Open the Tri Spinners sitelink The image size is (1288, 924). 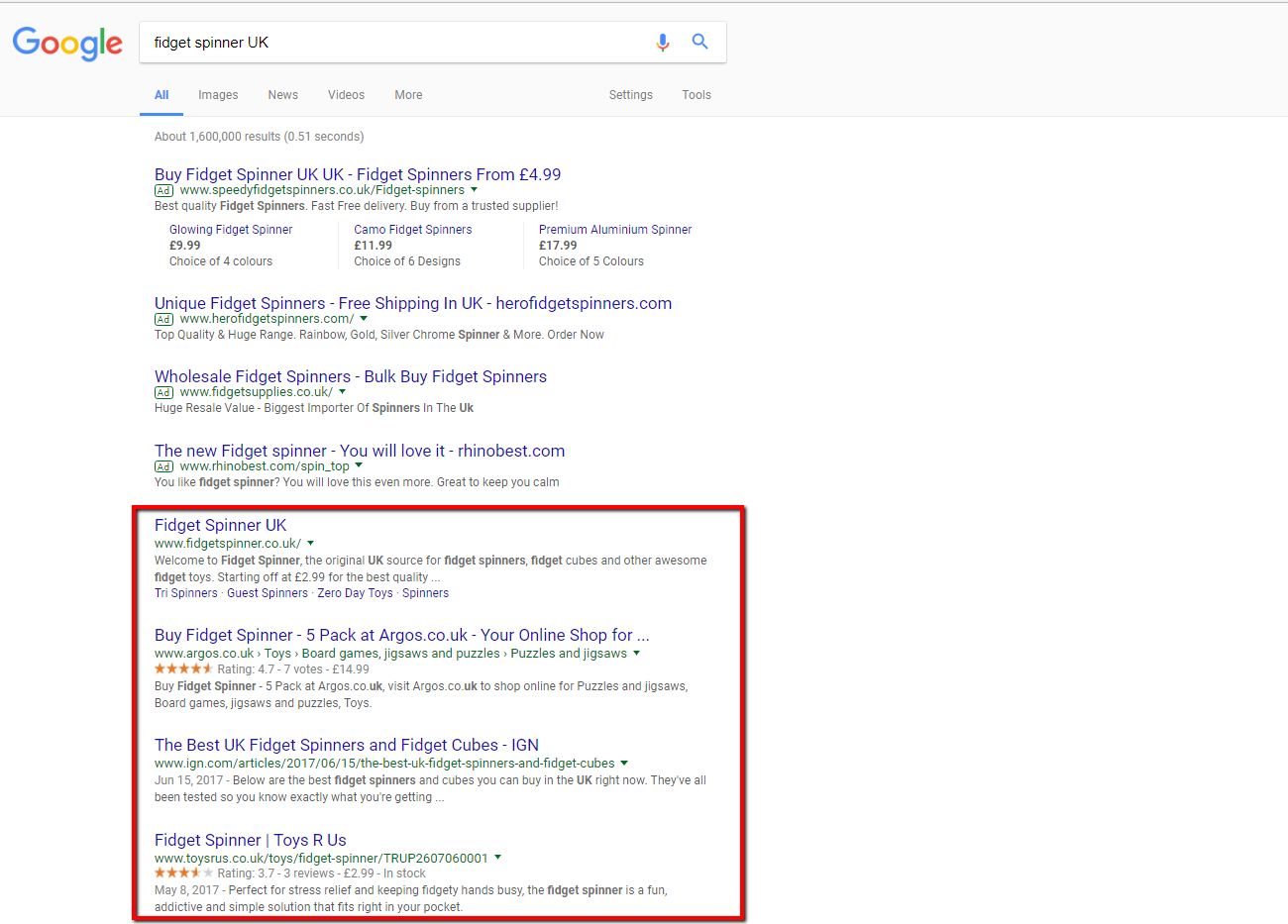pos(185,592)
